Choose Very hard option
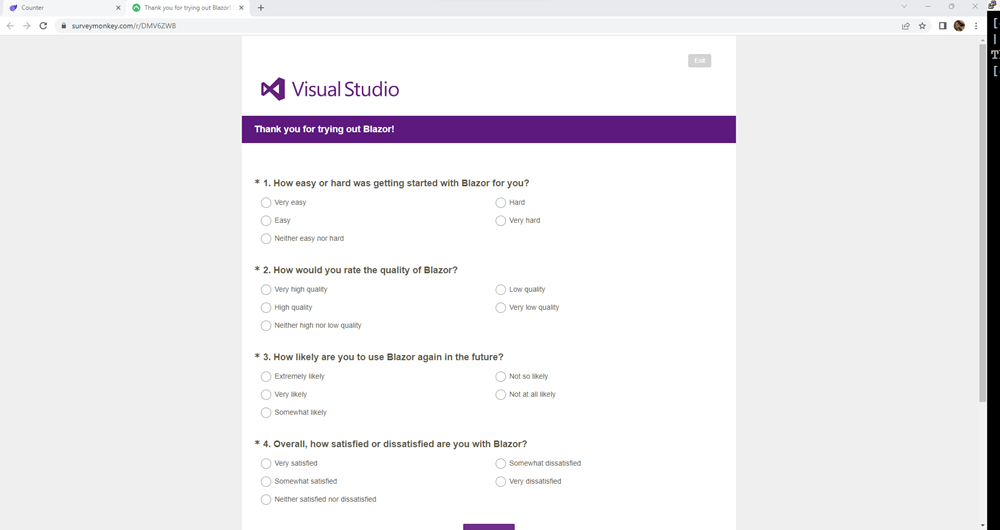Viewport: 1000px width, 530px height. point(501,221)
